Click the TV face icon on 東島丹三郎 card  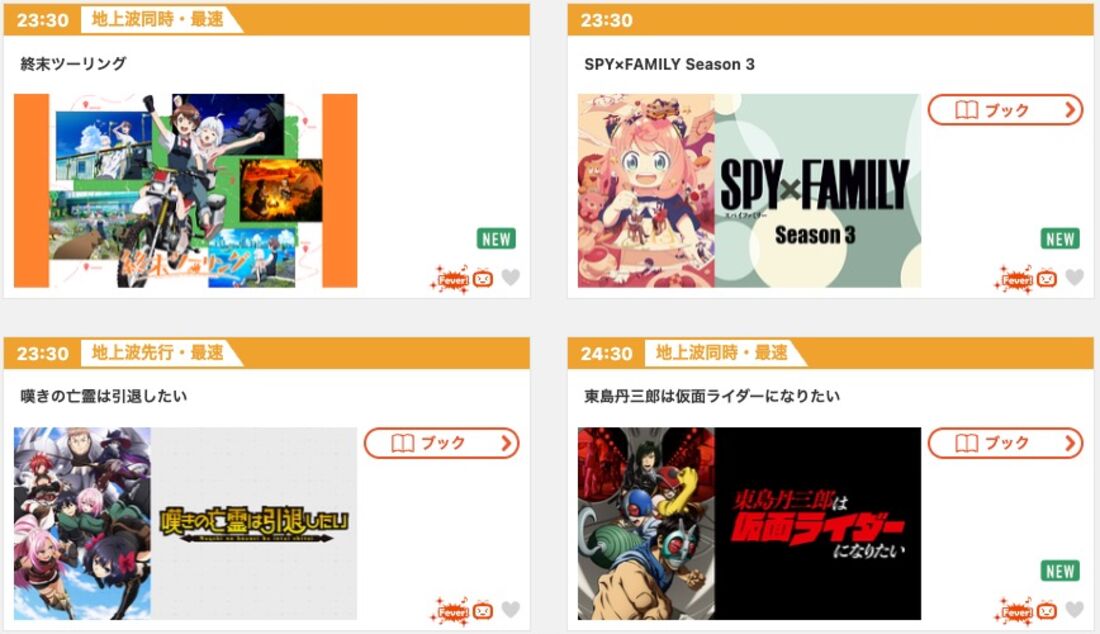point(1047,611)
